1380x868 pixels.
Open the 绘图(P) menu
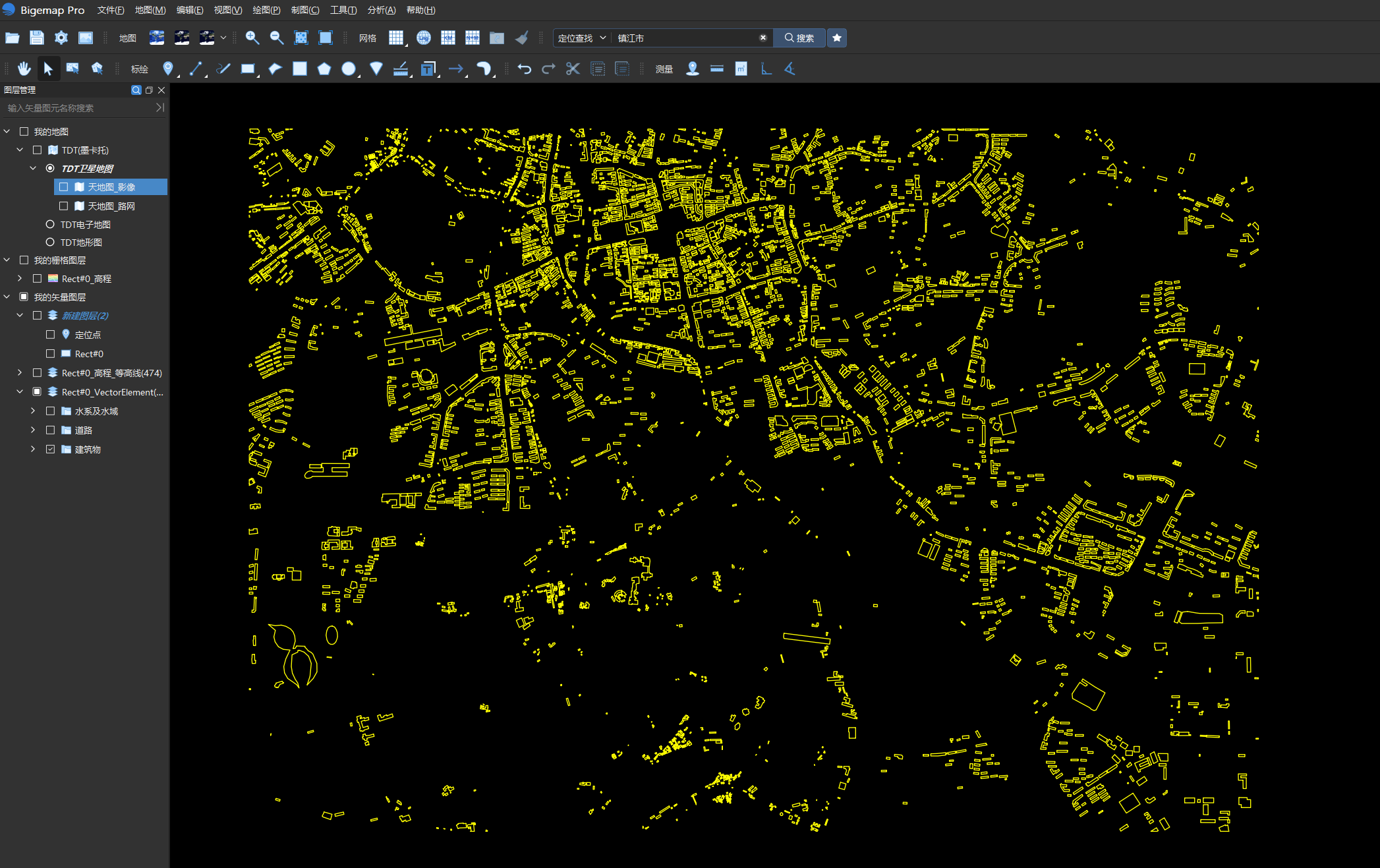point(266,10)
